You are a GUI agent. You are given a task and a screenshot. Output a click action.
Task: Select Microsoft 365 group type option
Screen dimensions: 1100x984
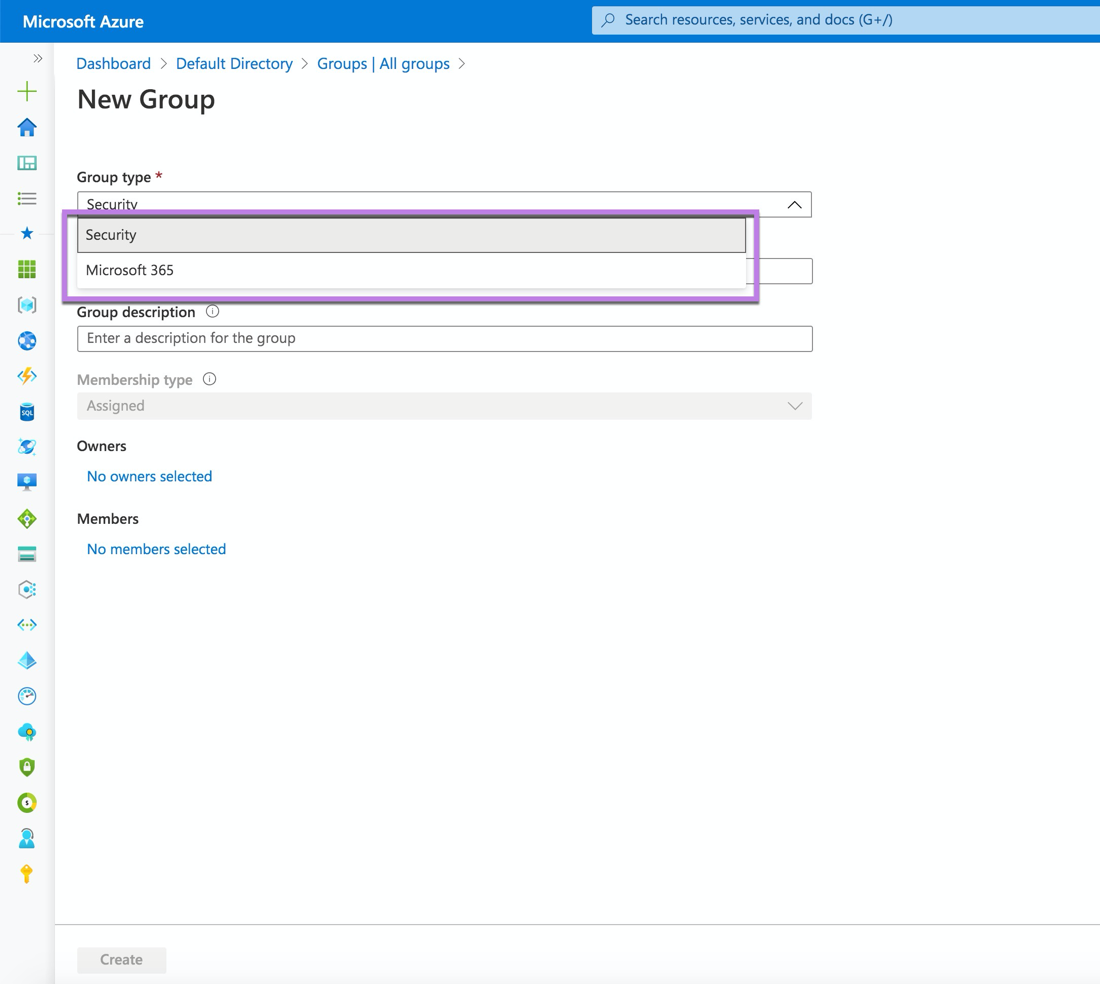point(411,270)
